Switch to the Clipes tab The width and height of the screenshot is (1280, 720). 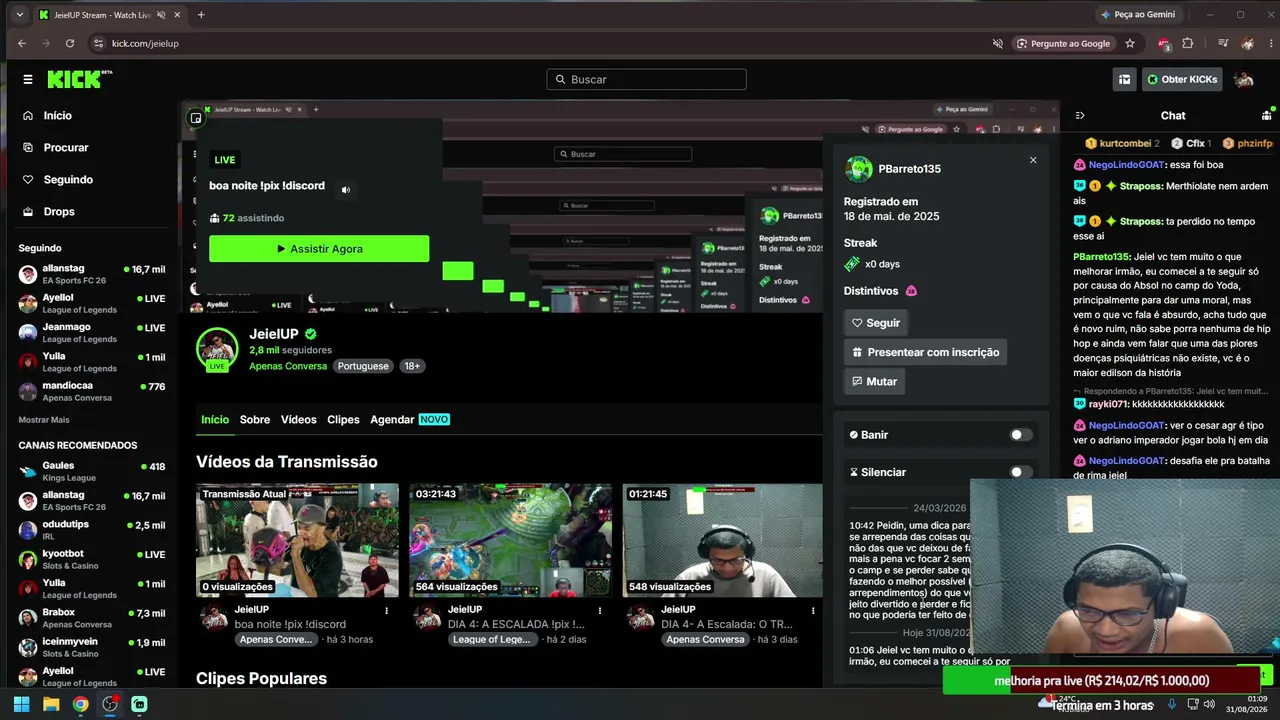[343, 420]
